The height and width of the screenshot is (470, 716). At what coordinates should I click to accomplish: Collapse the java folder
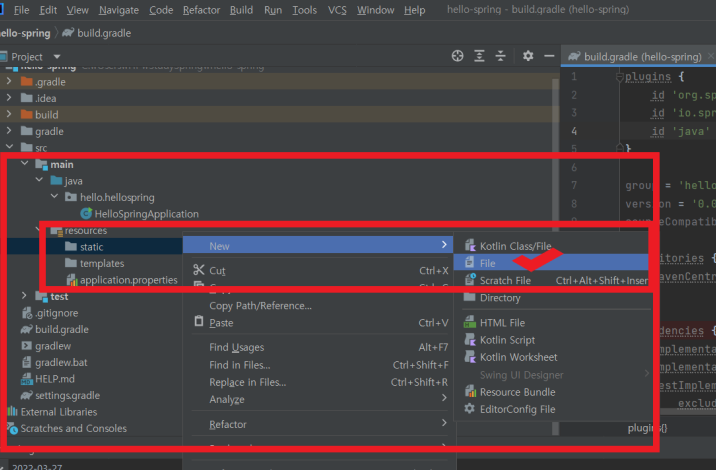click(39, 180)
